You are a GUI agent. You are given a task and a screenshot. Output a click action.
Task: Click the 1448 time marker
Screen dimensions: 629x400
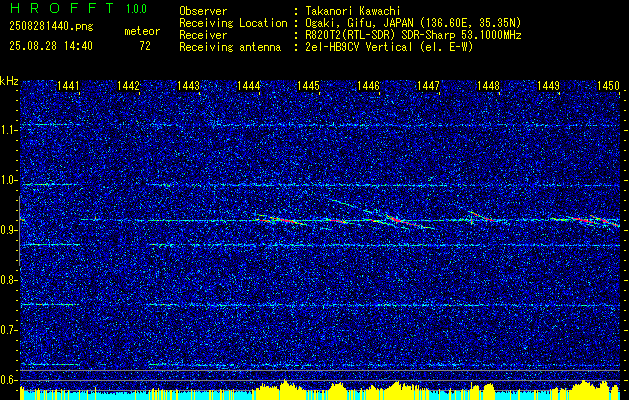489,85
